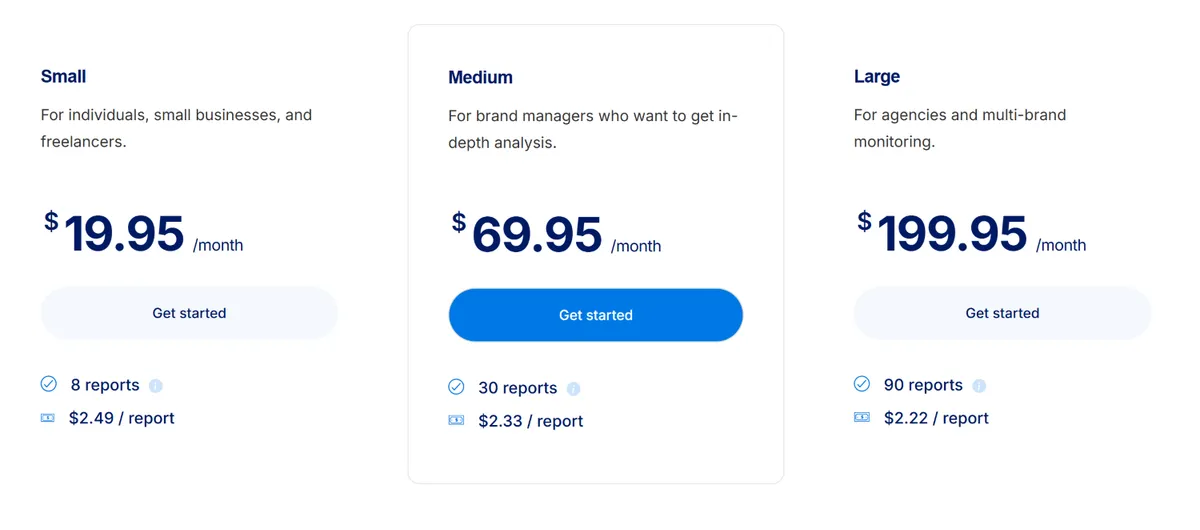Get started with the Small plan
Screen dimensions: 1200x530
tap(189, 313)
